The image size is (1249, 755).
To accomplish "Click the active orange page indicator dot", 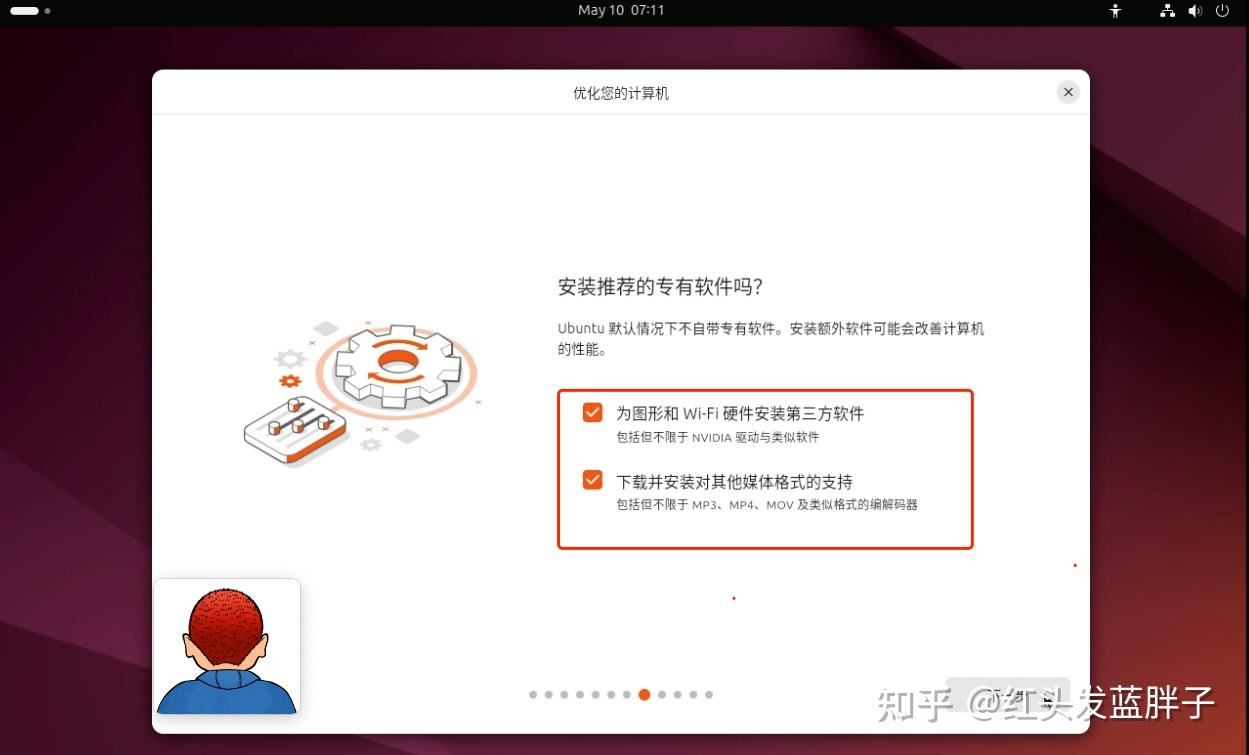I will (x=644, y=694).
